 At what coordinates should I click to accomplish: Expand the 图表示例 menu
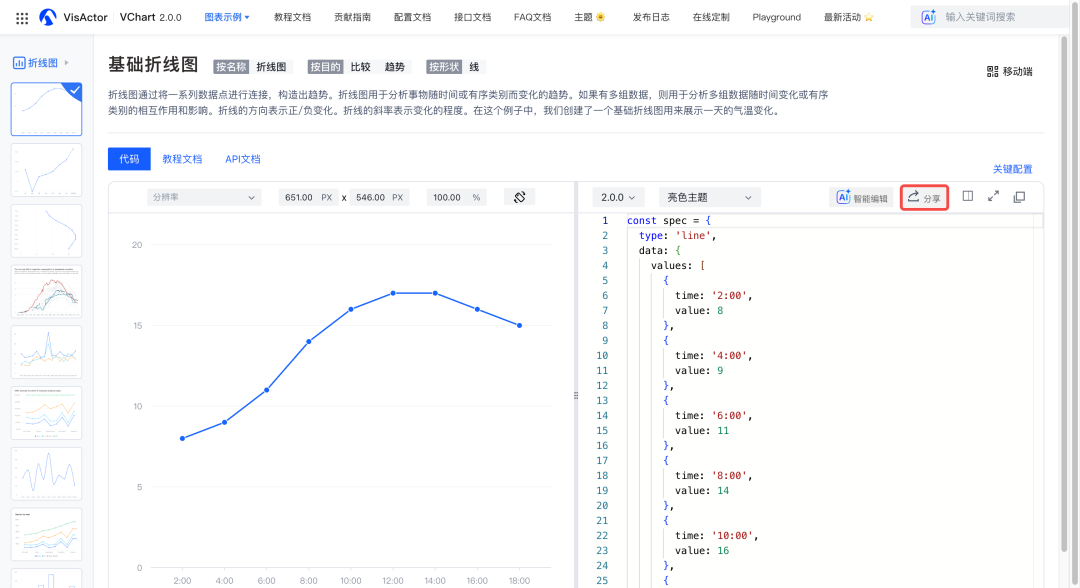[x=227, y=17]
